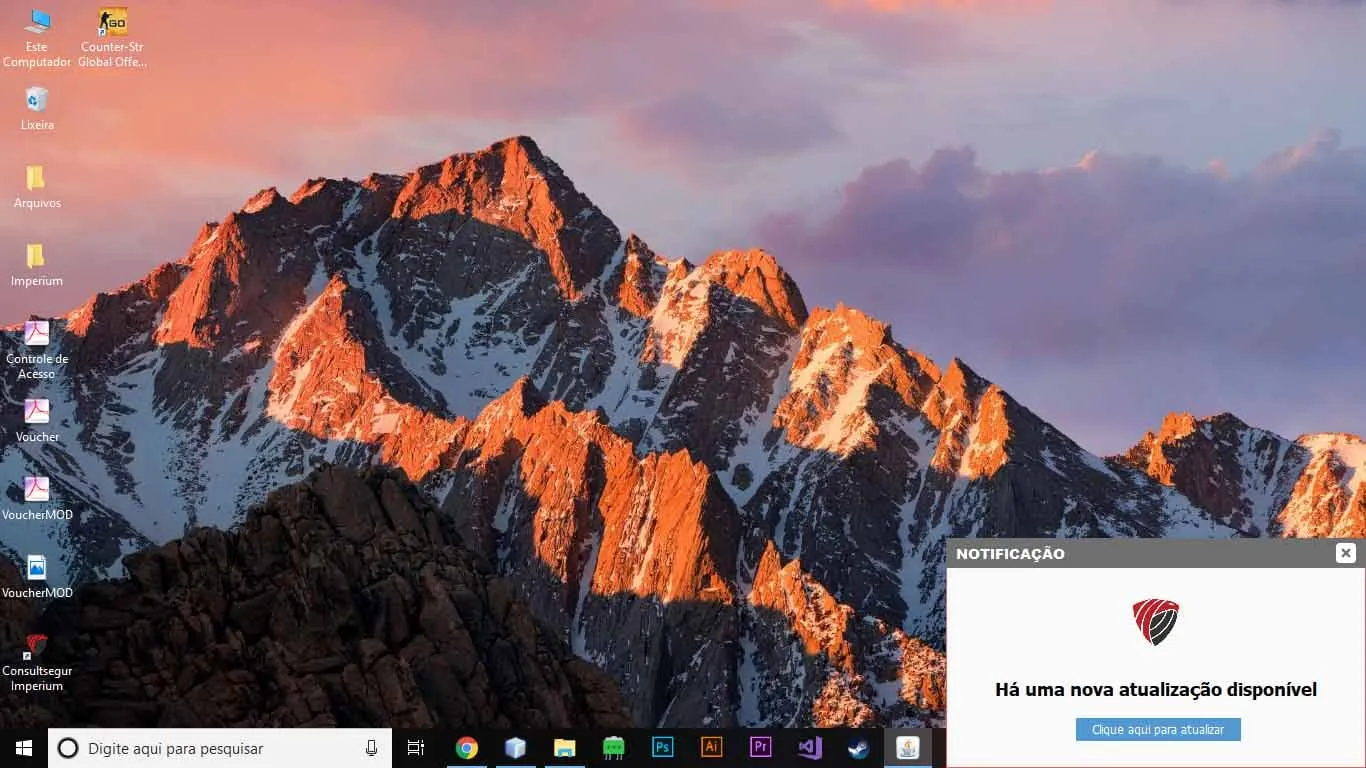Open Visual Studio from the taskbar

point(810,748)
